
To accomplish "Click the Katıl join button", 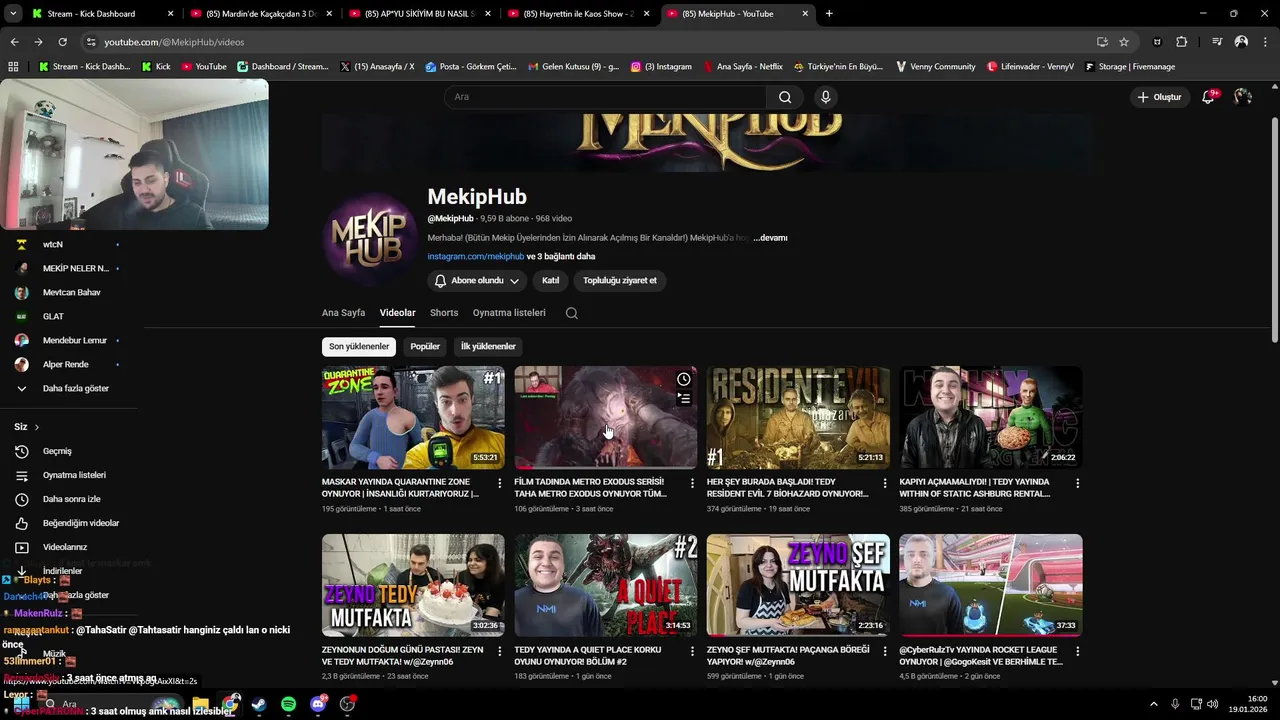I will (x=551, y=281).
